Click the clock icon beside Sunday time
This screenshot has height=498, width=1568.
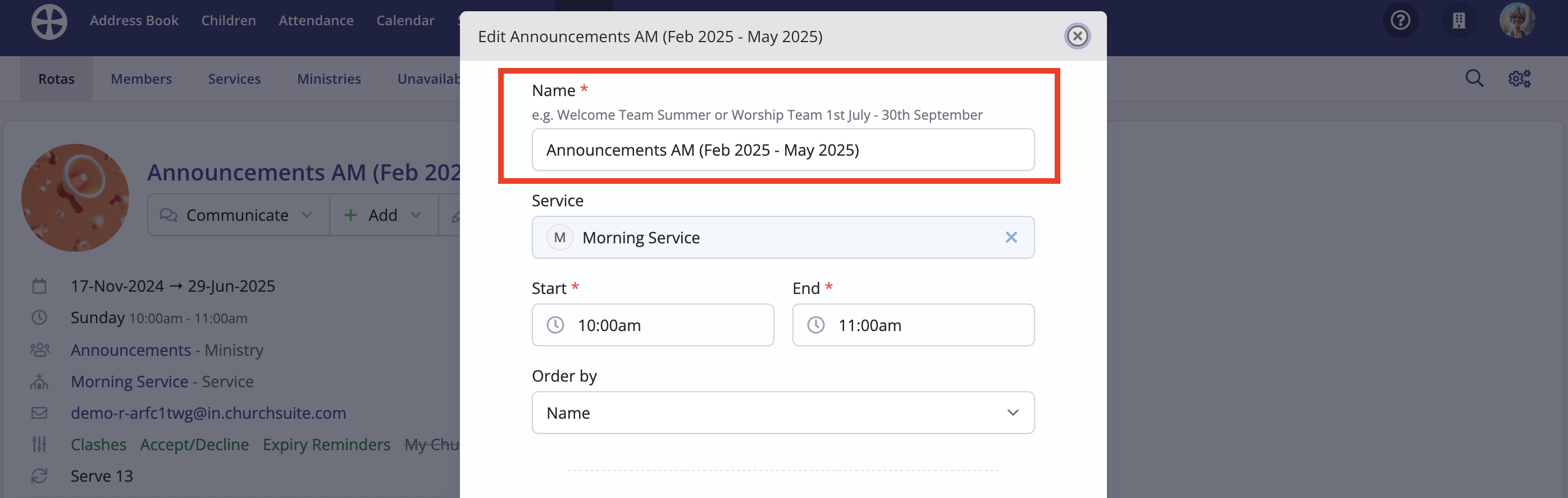coord(39,318)
